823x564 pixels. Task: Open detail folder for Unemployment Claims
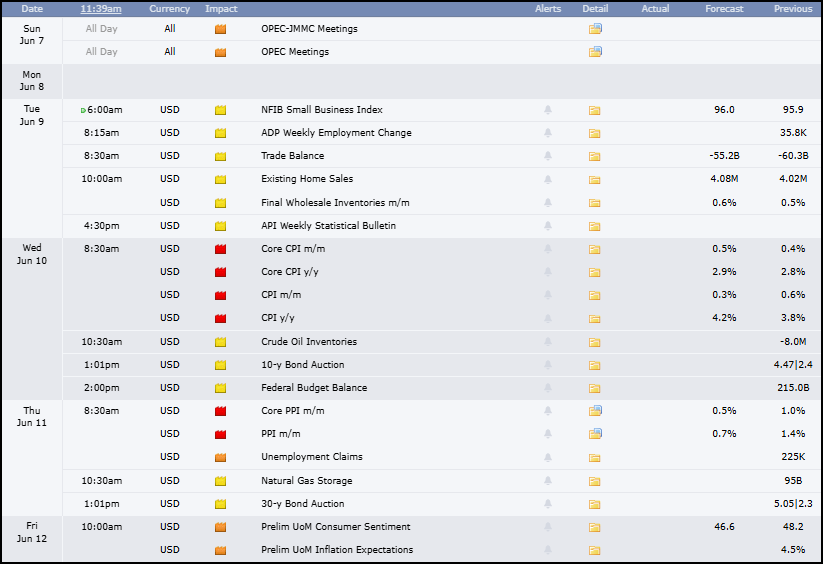[594, 457]
